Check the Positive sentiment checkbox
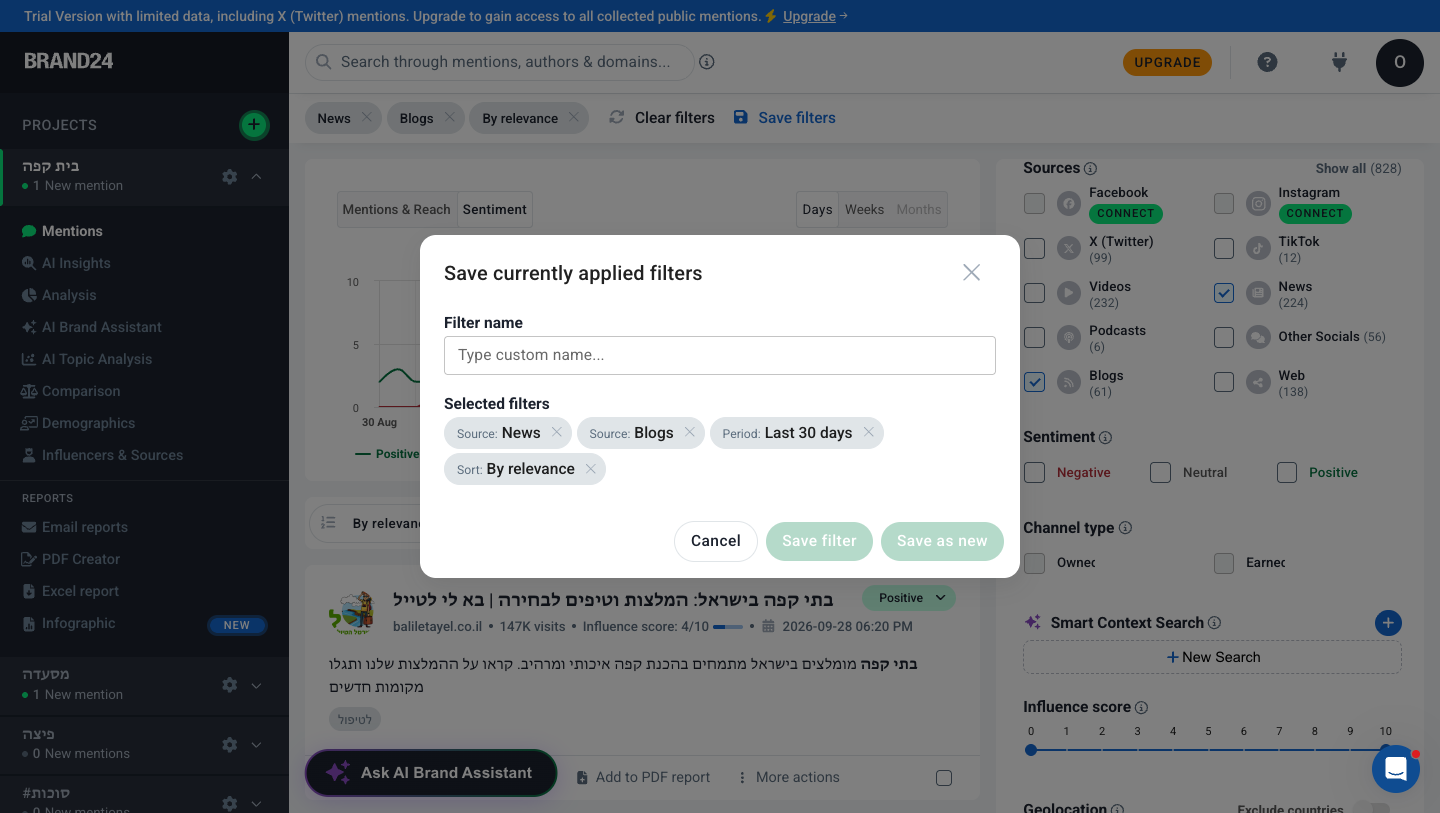 [1287, 472]
